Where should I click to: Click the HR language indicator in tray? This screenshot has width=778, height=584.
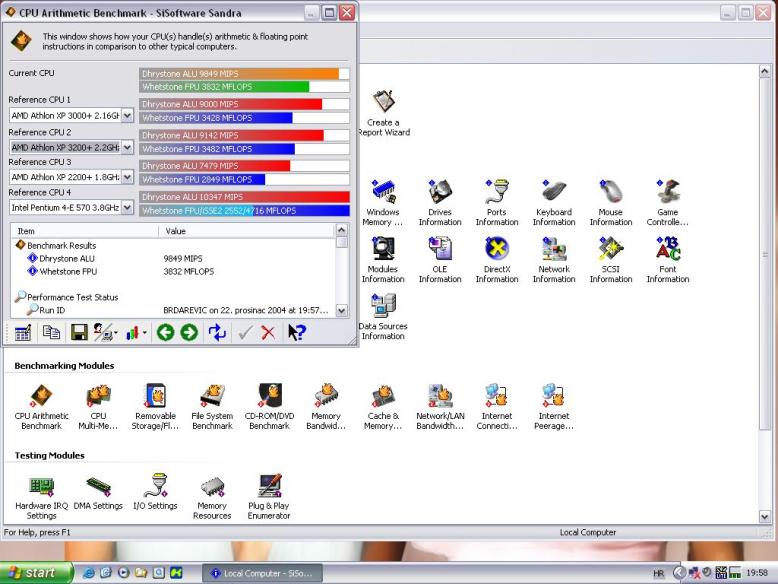(658, 574)
